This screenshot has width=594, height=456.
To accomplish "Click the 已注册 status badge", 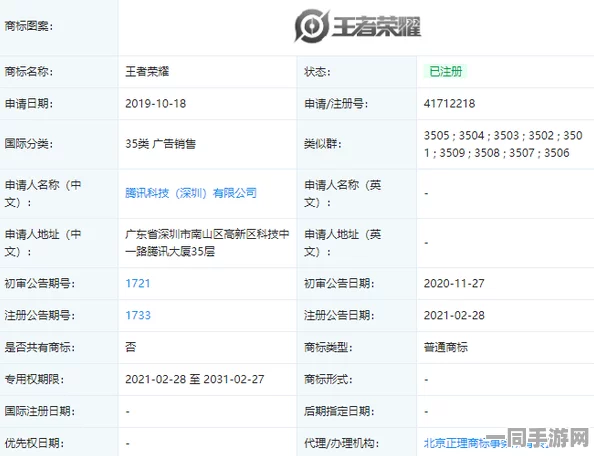I will coord(446,71).
